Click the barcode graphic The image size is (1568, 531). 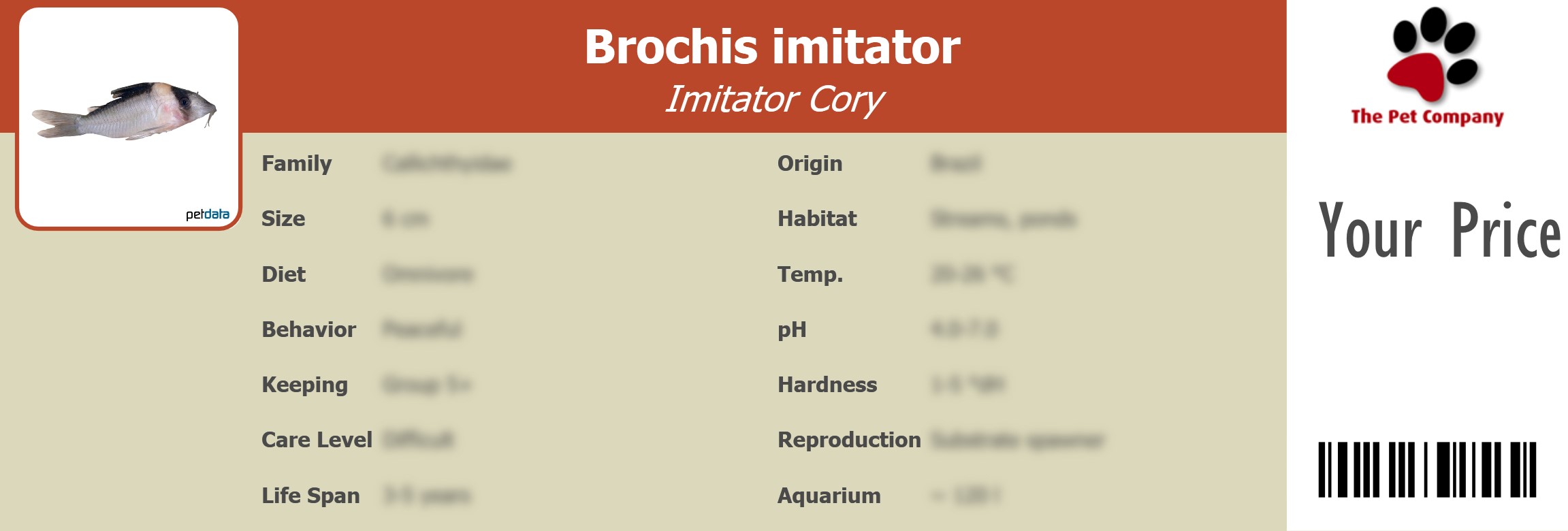point(1427,470)
